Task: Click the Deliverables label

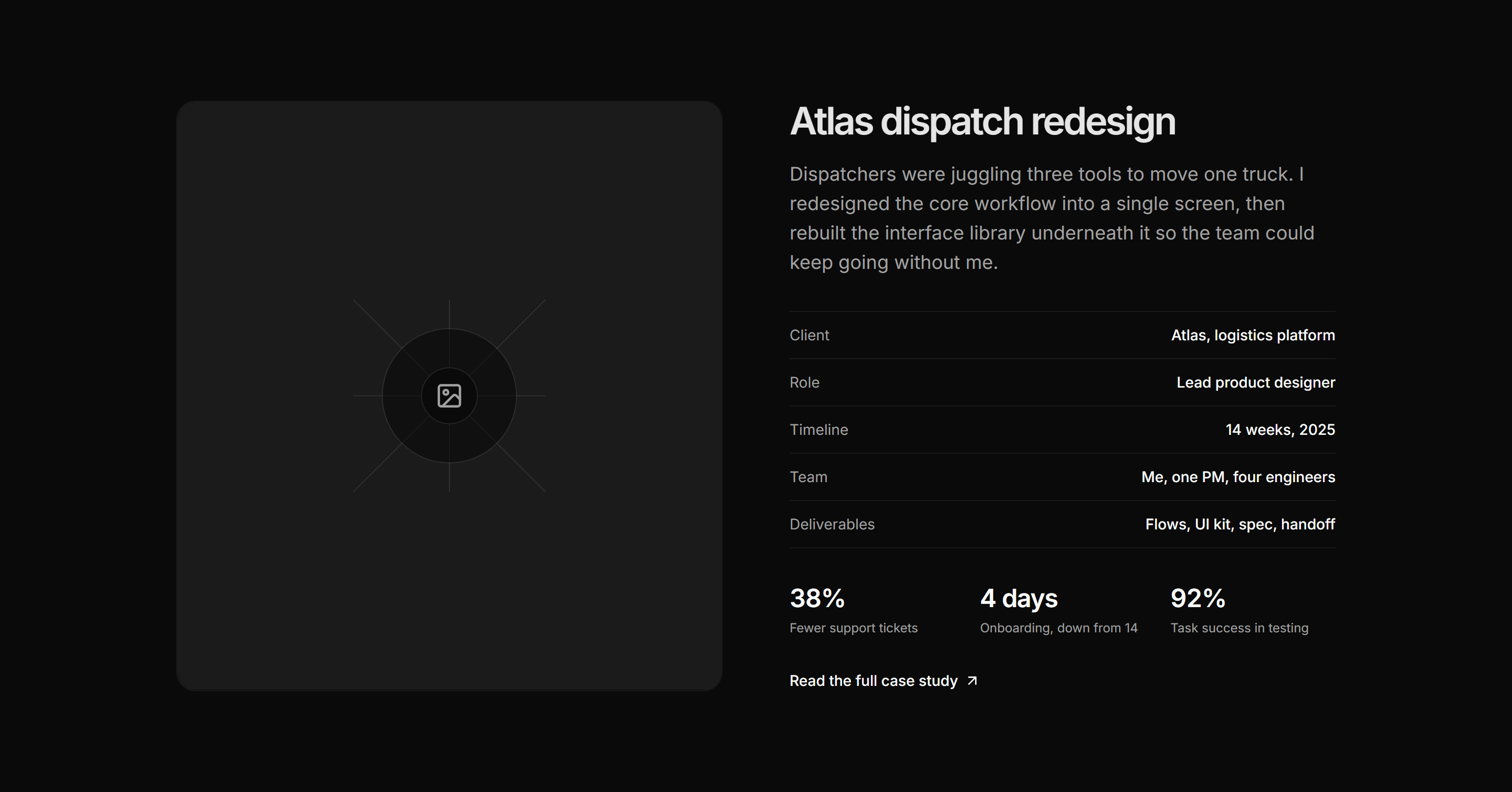Action: coord(832,524)
